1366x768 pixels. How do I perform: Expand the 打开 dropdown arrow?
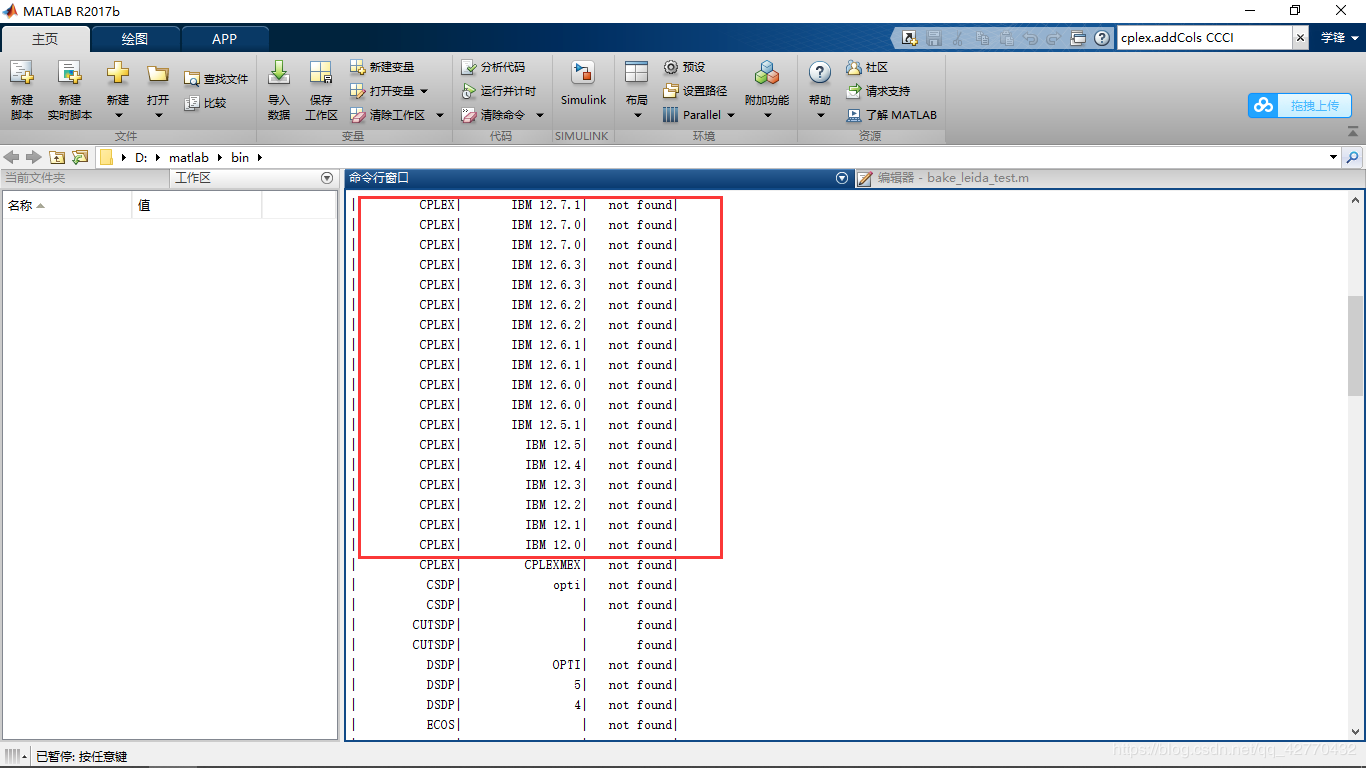[158, 115]
